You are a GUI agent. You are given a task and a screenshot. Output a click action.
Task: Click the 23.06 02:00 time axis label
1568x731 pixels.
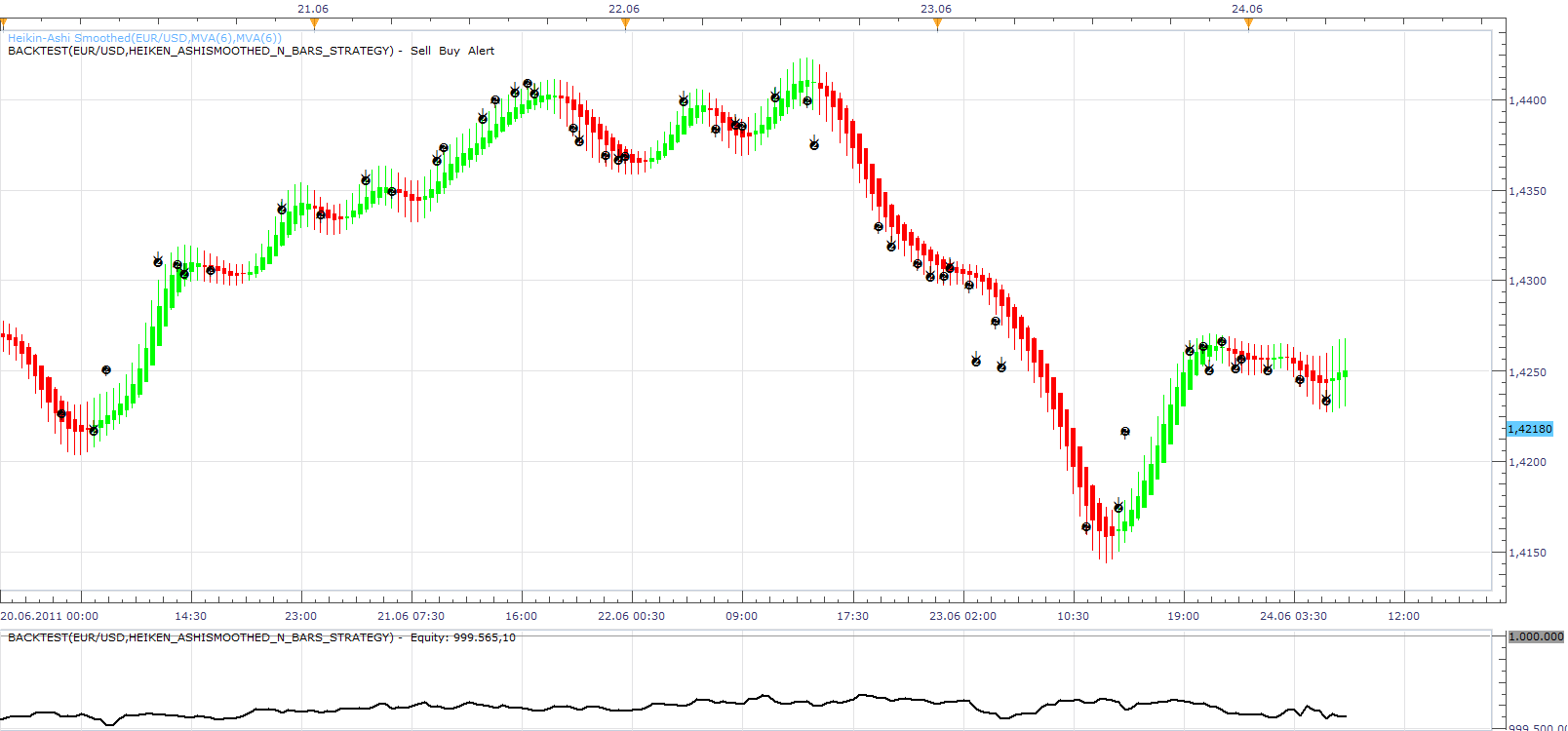tap(962, 616)
